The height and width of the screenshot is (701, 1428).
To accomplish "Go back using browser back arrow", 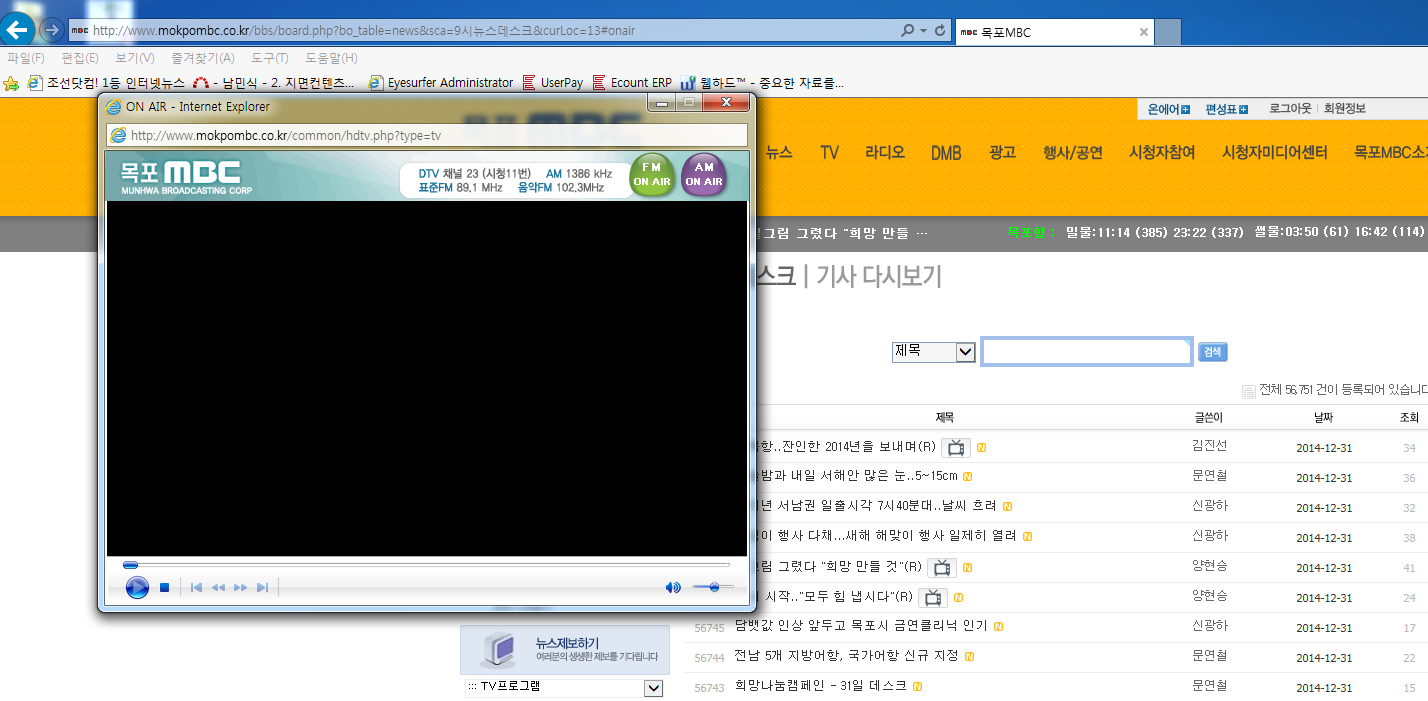I will [19, 30].
